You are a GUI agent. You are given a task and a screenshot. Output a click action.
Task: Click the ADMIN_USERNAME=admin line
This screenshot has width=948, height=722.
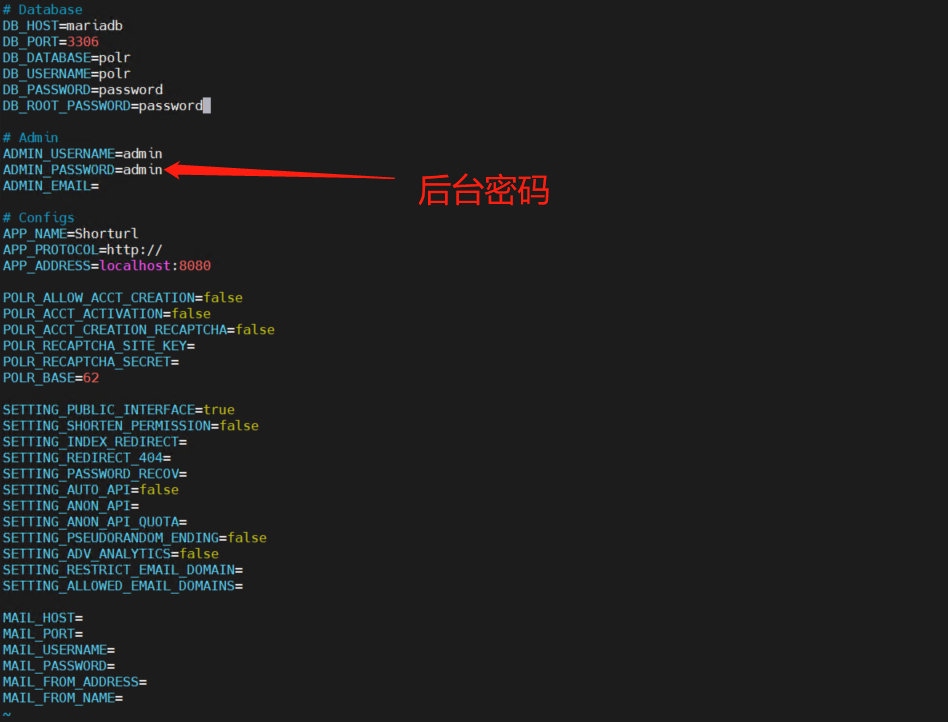tap(82, 154)
